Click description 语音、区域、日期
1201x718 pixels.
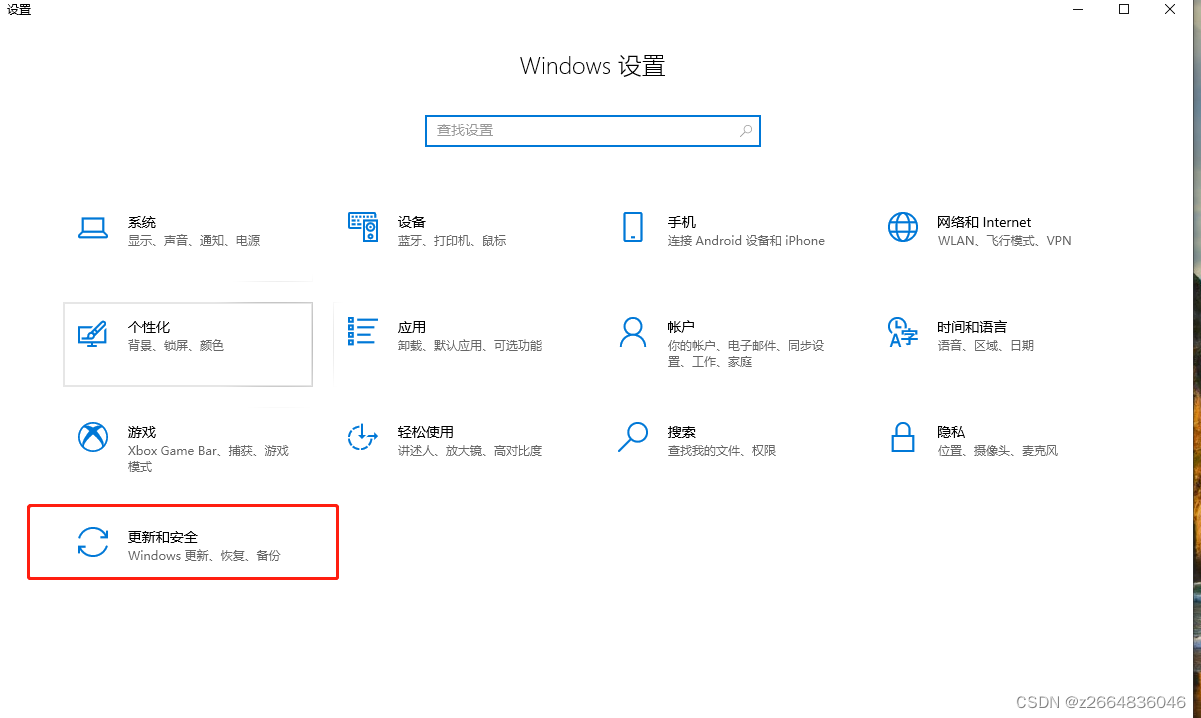pos(986,346)
